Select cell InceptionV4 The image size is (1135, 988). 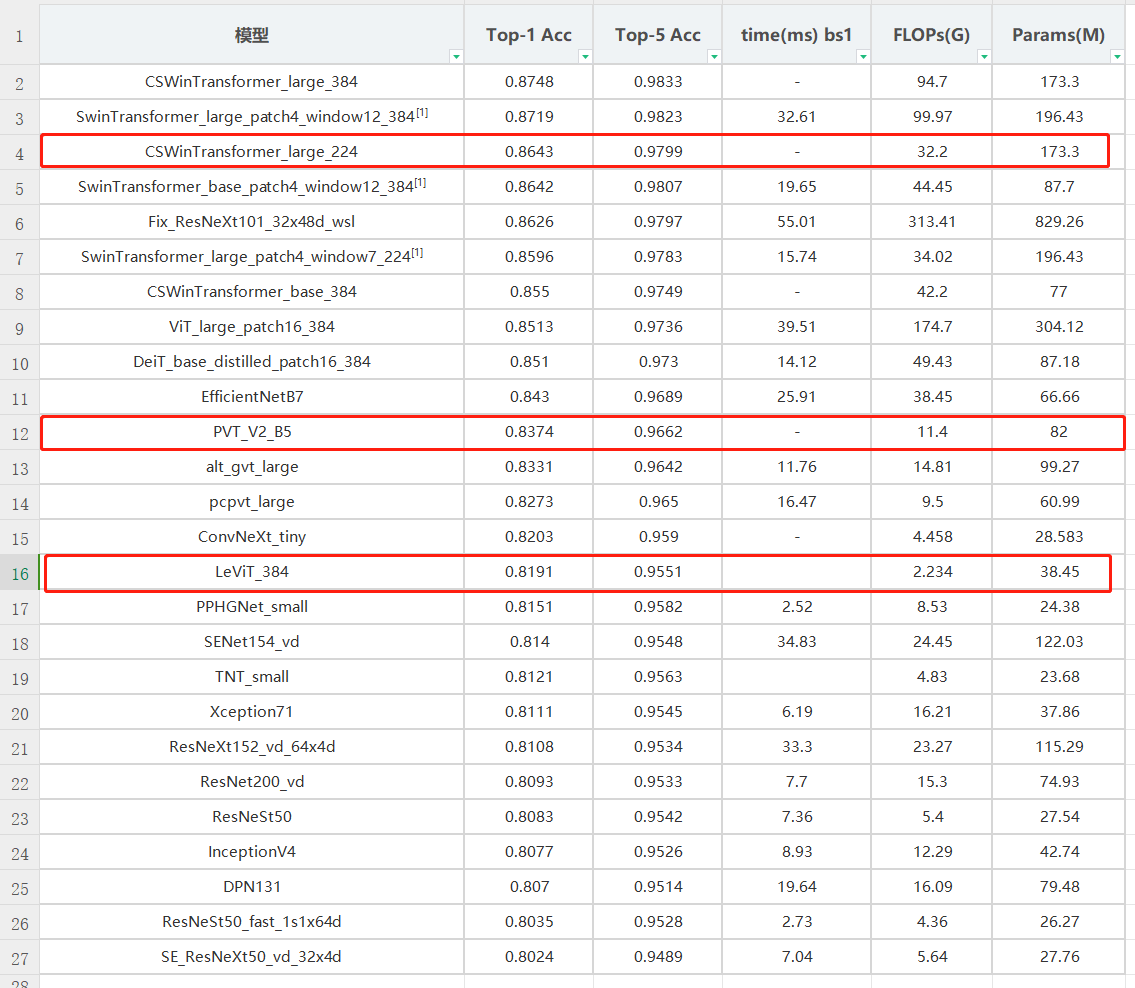point(252,852)
